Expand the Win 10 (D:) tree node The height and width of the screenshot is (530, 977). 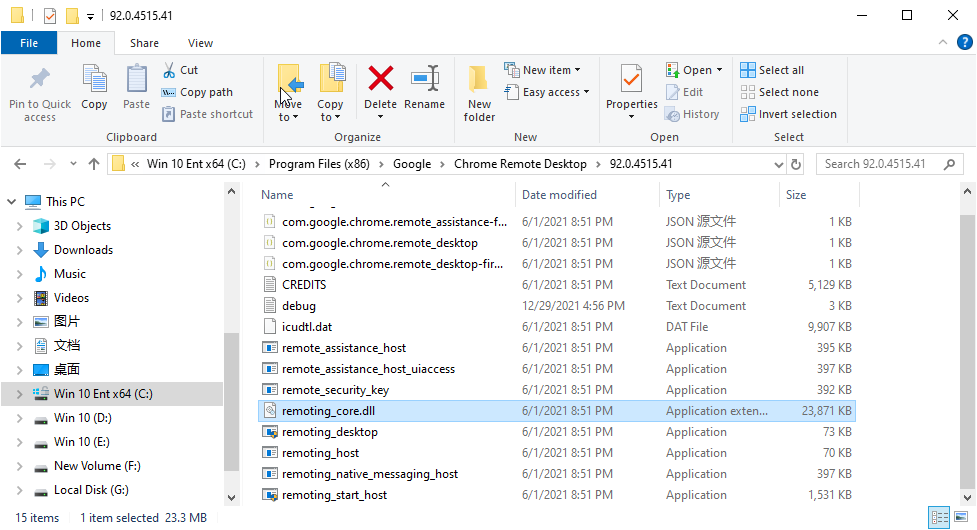coord(19,418)
